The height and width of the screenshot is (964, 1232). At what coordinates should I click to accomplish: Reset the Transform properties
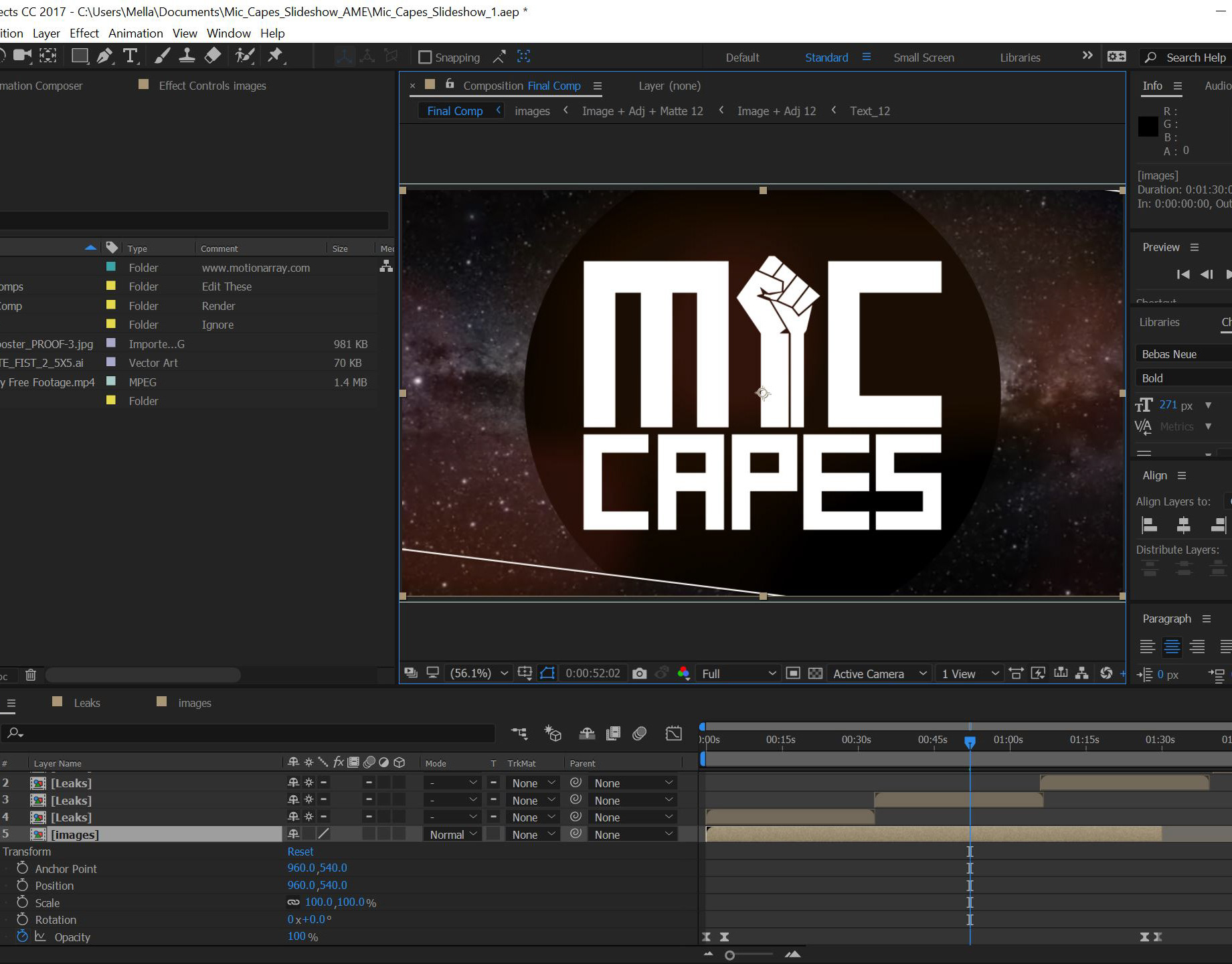pos(300,852)
